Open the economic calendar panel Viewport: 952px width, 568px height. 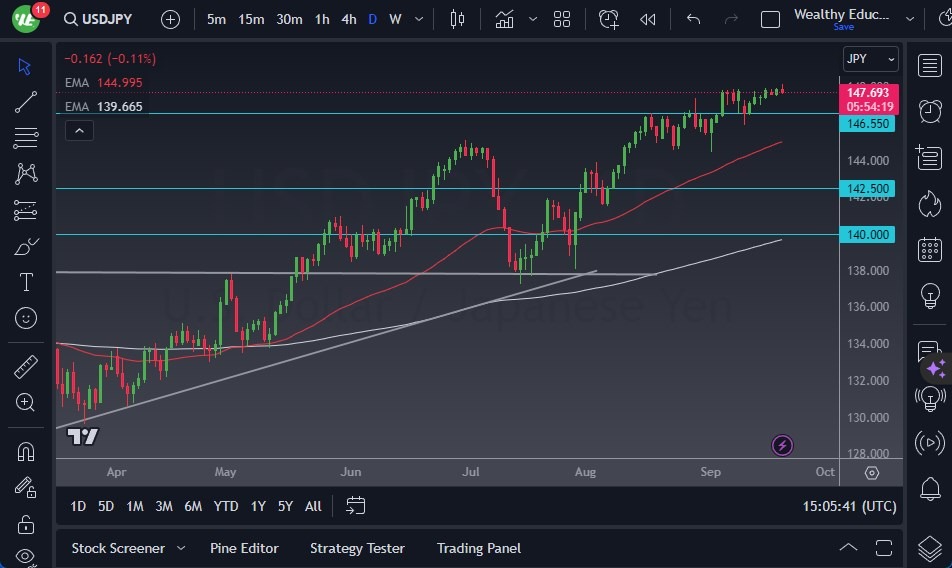[930, 250]
